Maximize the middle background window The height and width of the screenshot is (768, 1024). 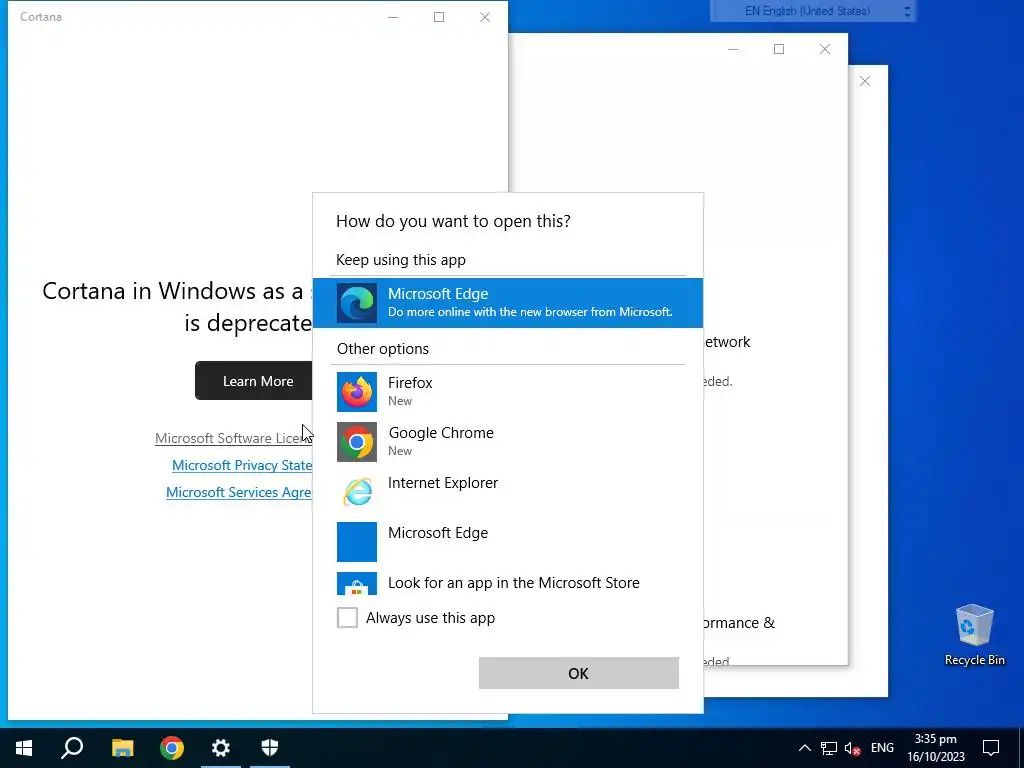778,49
